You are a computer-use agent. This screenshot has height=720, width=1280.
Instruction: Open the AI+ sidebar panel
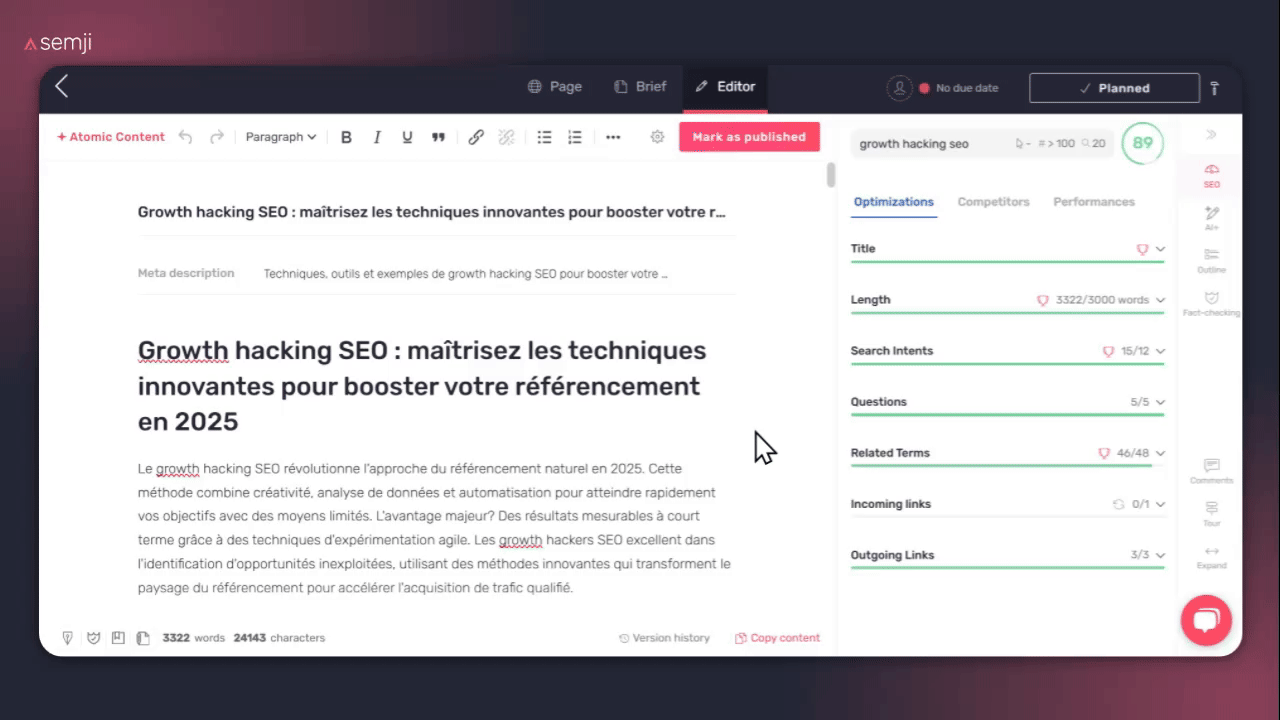pos(1211,218)
